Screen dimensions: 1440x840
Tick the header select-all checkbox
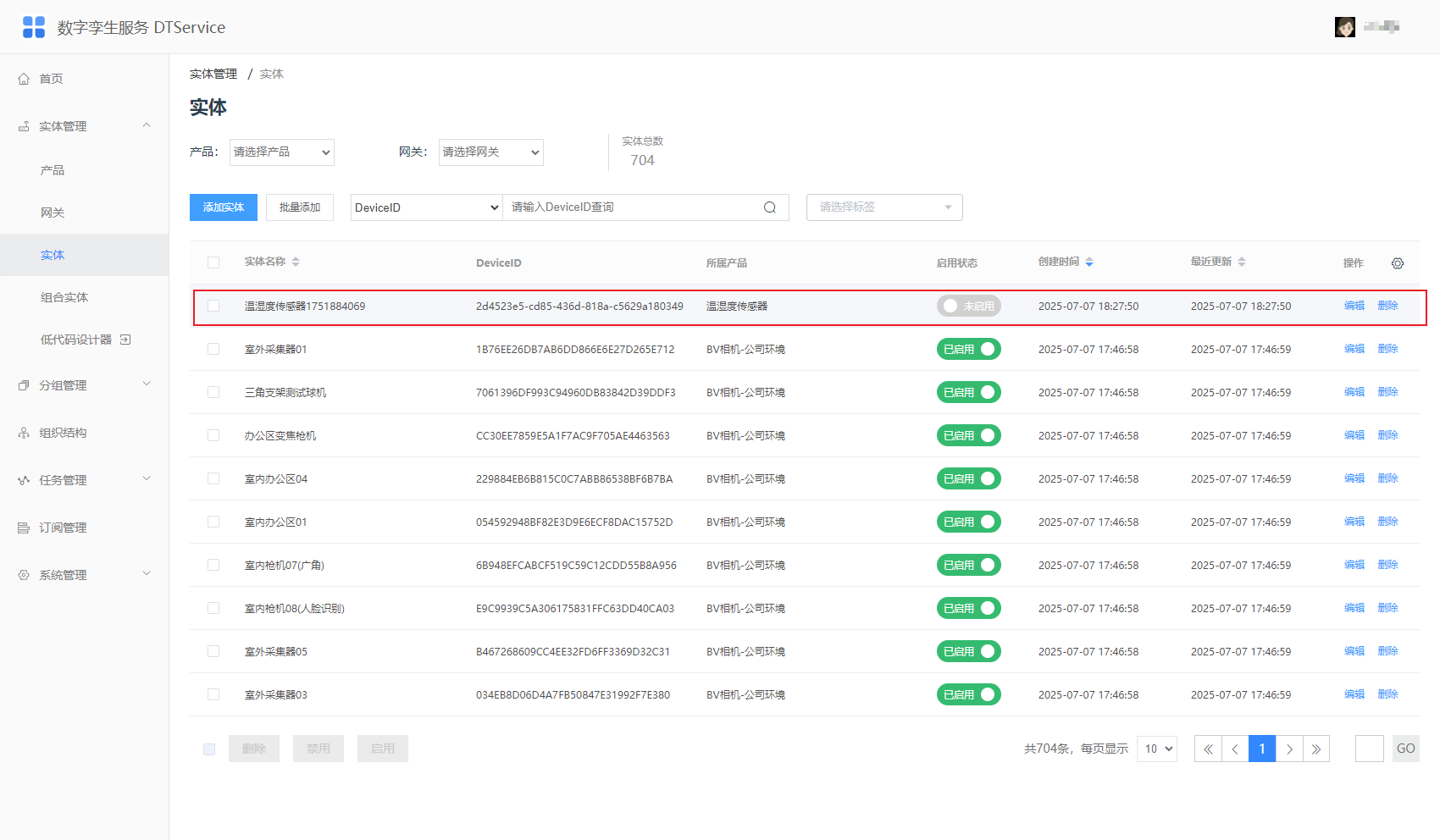click(213, 262)
